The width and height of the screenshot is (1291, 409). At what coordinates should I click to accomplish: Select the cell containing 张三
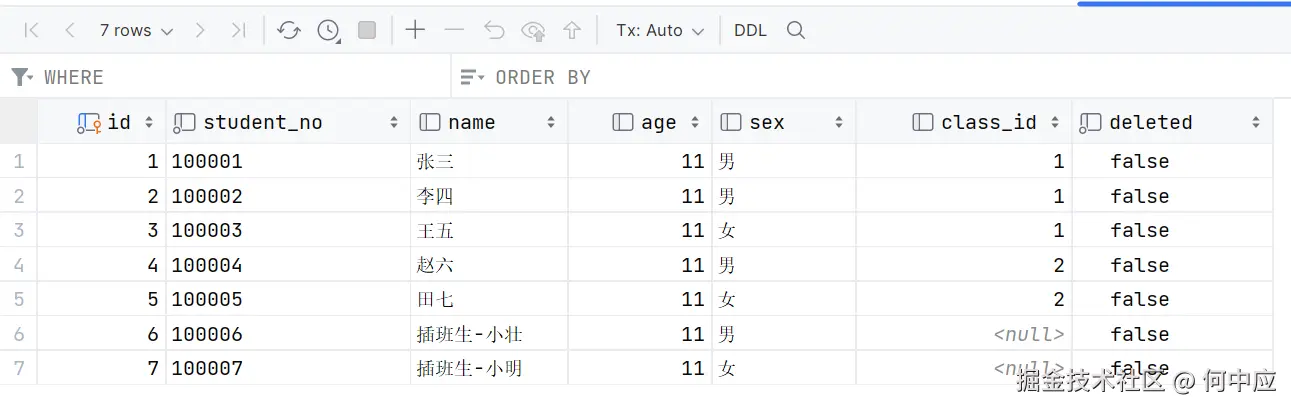[436, 161]
